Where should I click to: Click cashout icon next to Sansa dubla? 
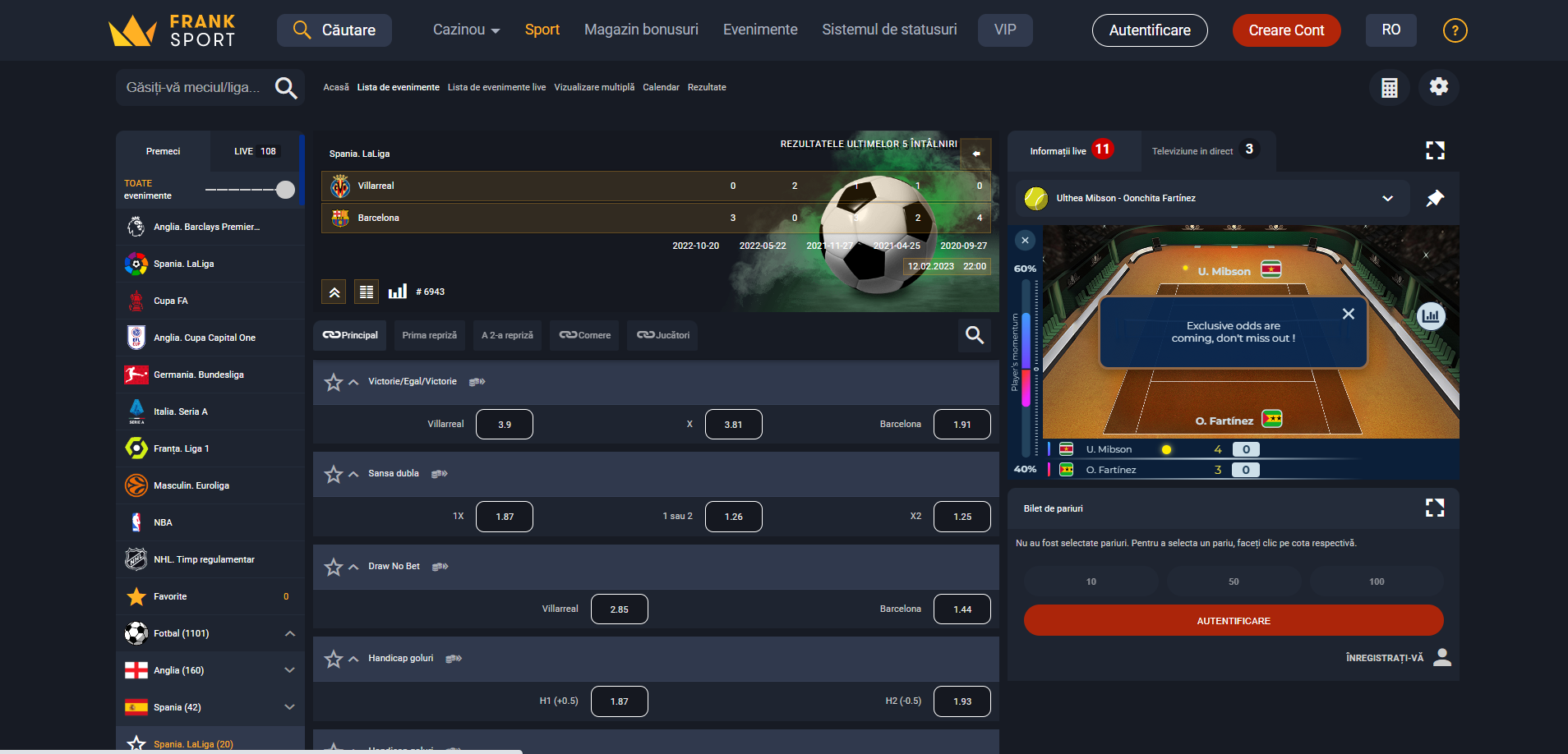point(440,474)
